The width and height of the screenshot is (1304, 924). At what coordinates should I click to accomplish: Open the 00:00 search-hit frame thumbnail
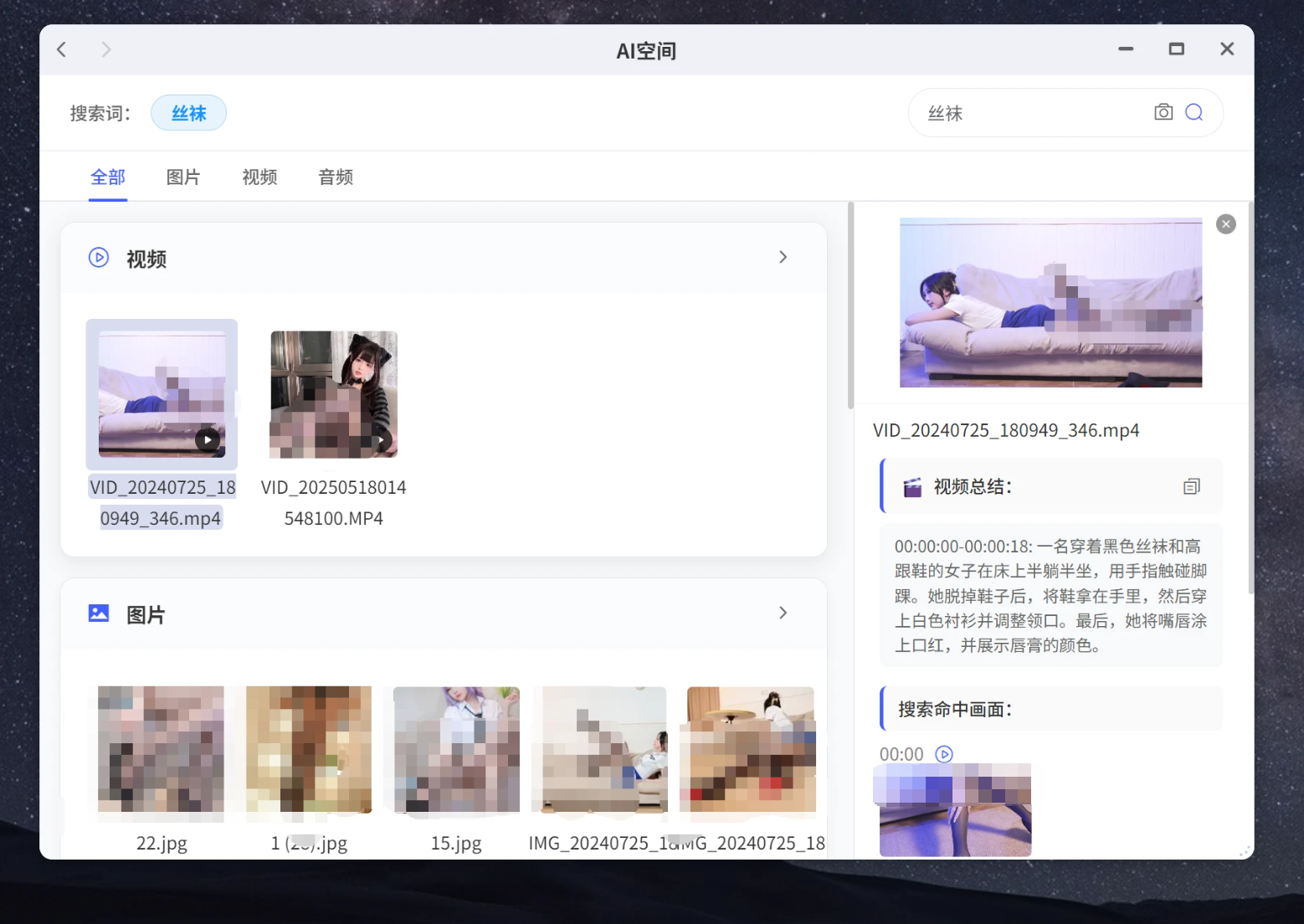pyautogui.click(x=955, y=810)
